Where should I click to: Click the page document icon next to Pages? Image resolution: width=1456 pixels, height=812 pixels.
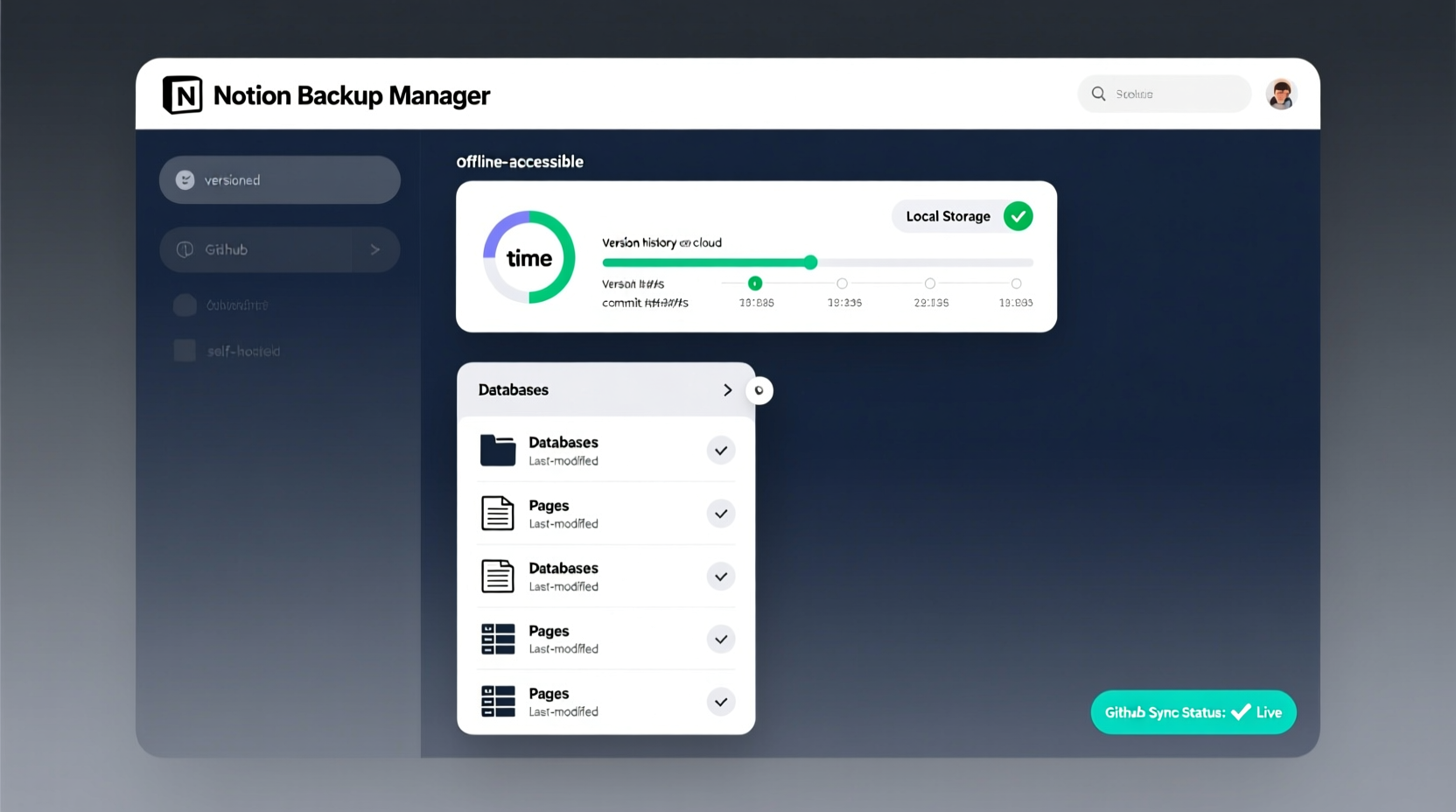pyautogui.click(x=498, y=513)
